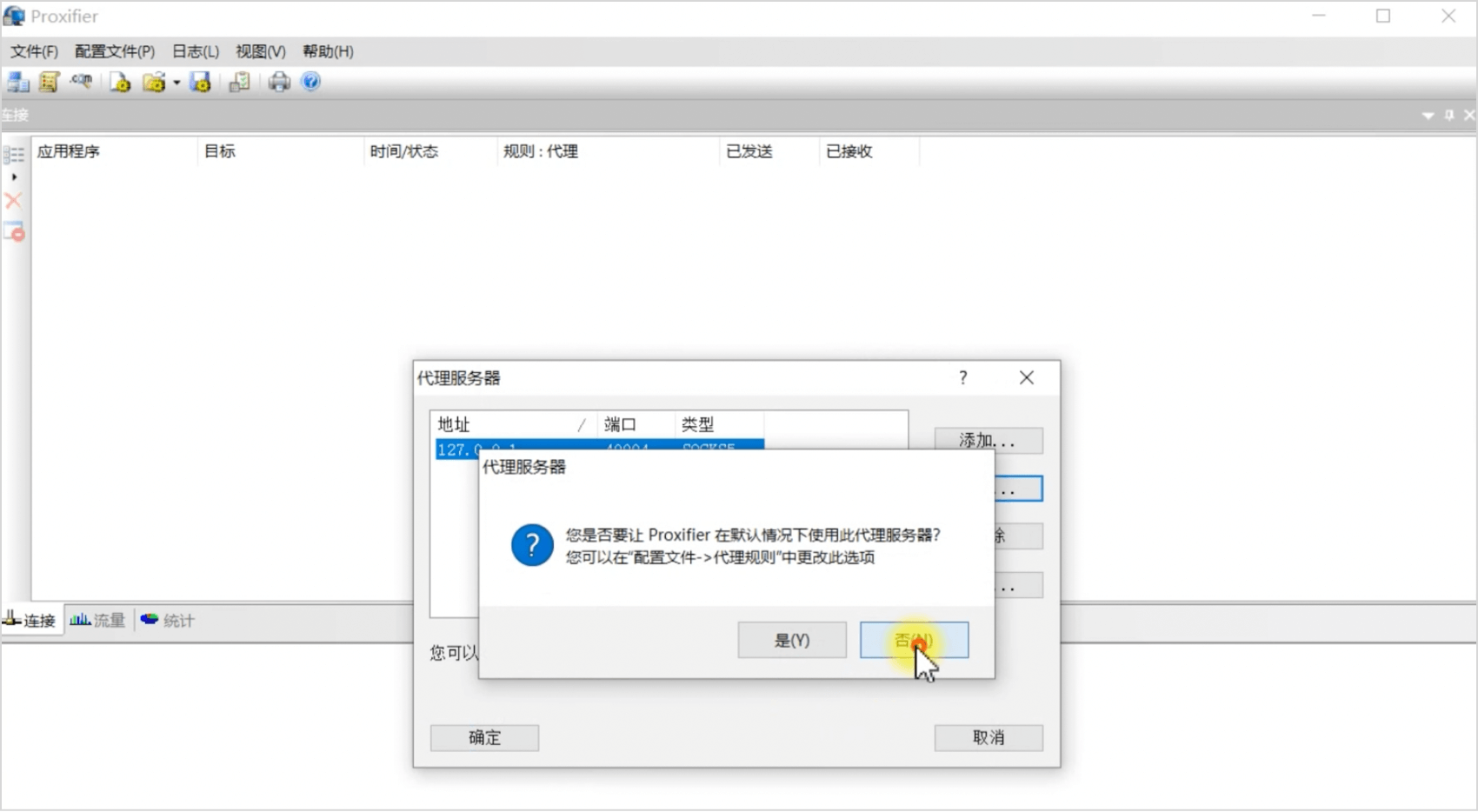Open the 日志(L) menu
Viewport: 1478px width, 812px height.
[x=196, y=51]
